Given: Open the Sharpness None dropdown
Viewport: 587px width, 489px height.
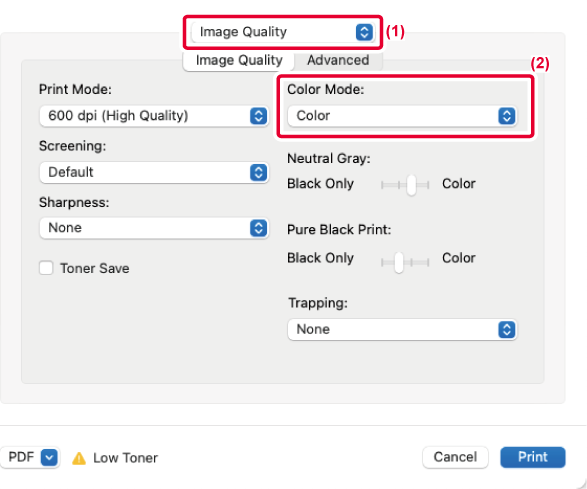Looking at the screenshot, I should (154, 228).
